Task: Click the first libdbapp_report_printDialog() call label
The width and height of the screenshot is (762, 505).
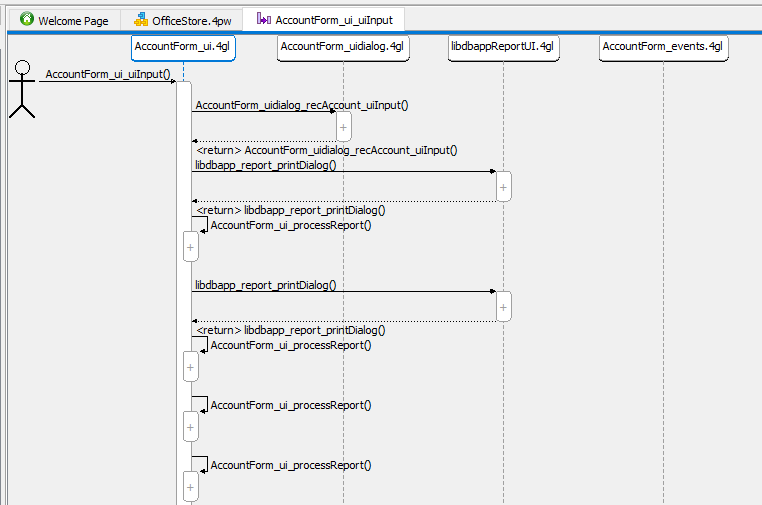Action: (x=266, y=165)
